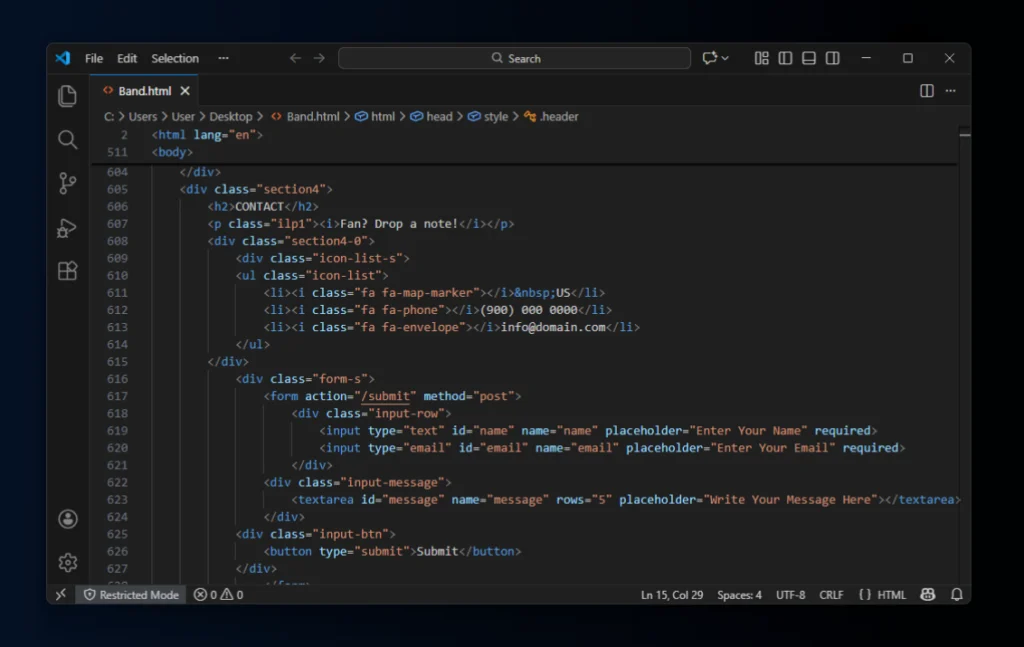Open the Explorer view in activity bar
The height and width of the screenshot is (647, 1024).
pos(67,96)
